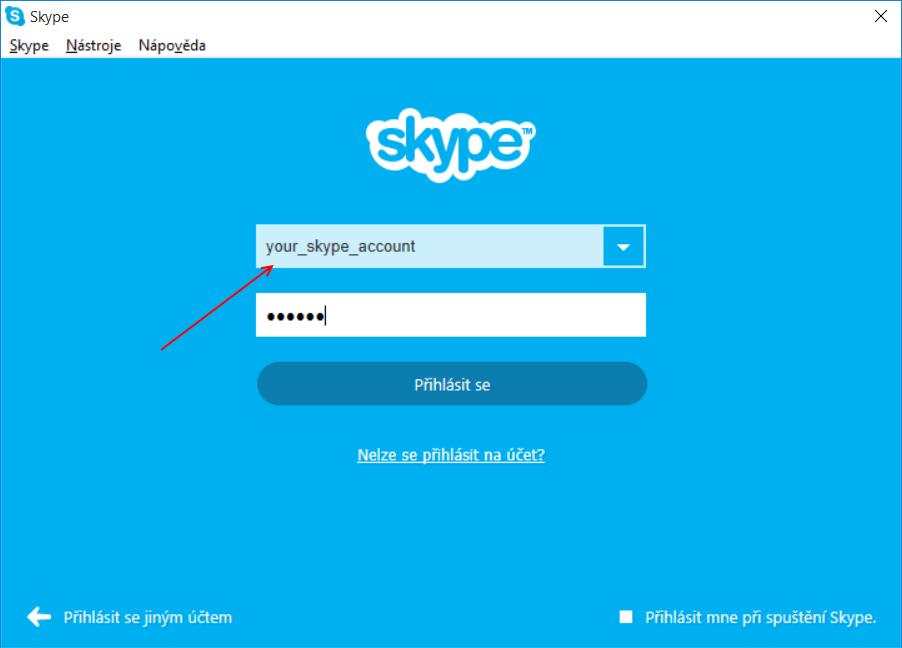Enable Přihlásit mne při spuštění Skype checkbox
Viewport: 902px width, 648px height.
tap(626, 617)
